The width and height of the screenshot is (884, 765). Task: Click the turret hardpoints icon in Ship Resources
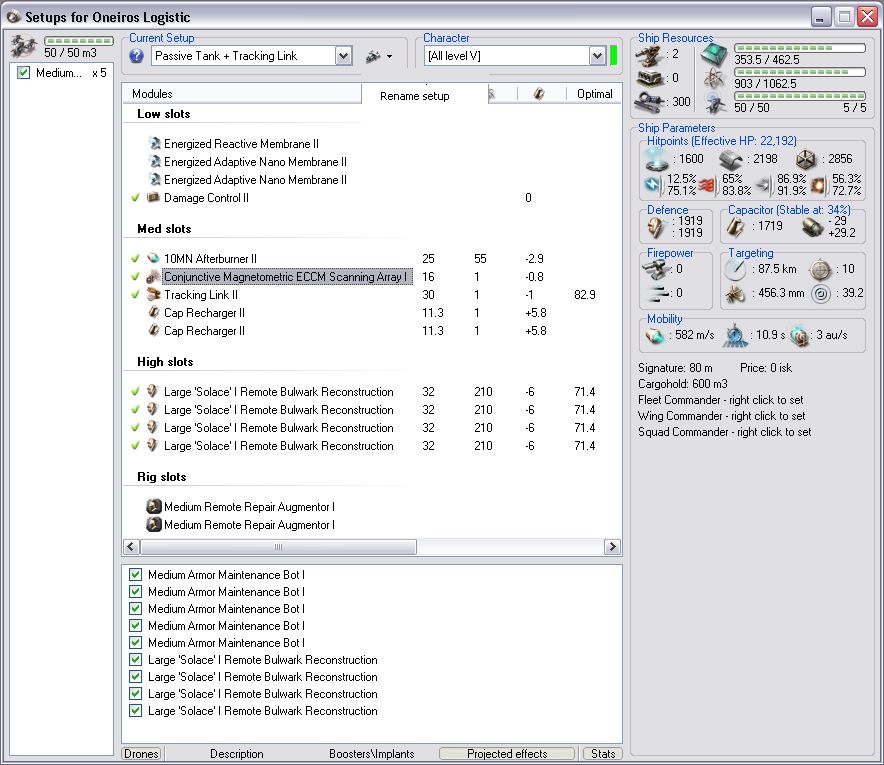tap(650, 55)
